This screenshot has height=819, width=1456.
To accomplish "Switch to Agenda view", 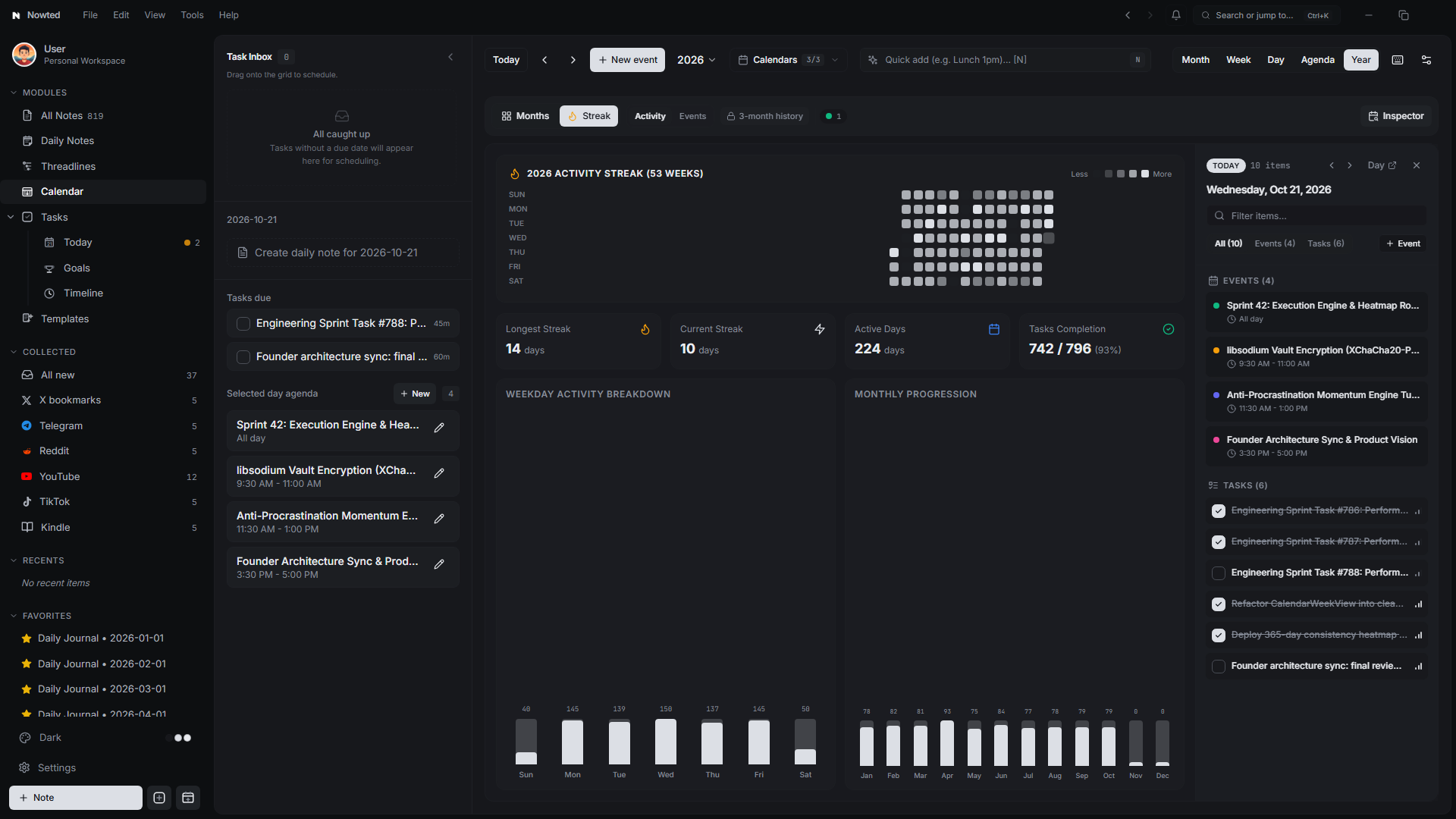I will tap(1317, 60).
